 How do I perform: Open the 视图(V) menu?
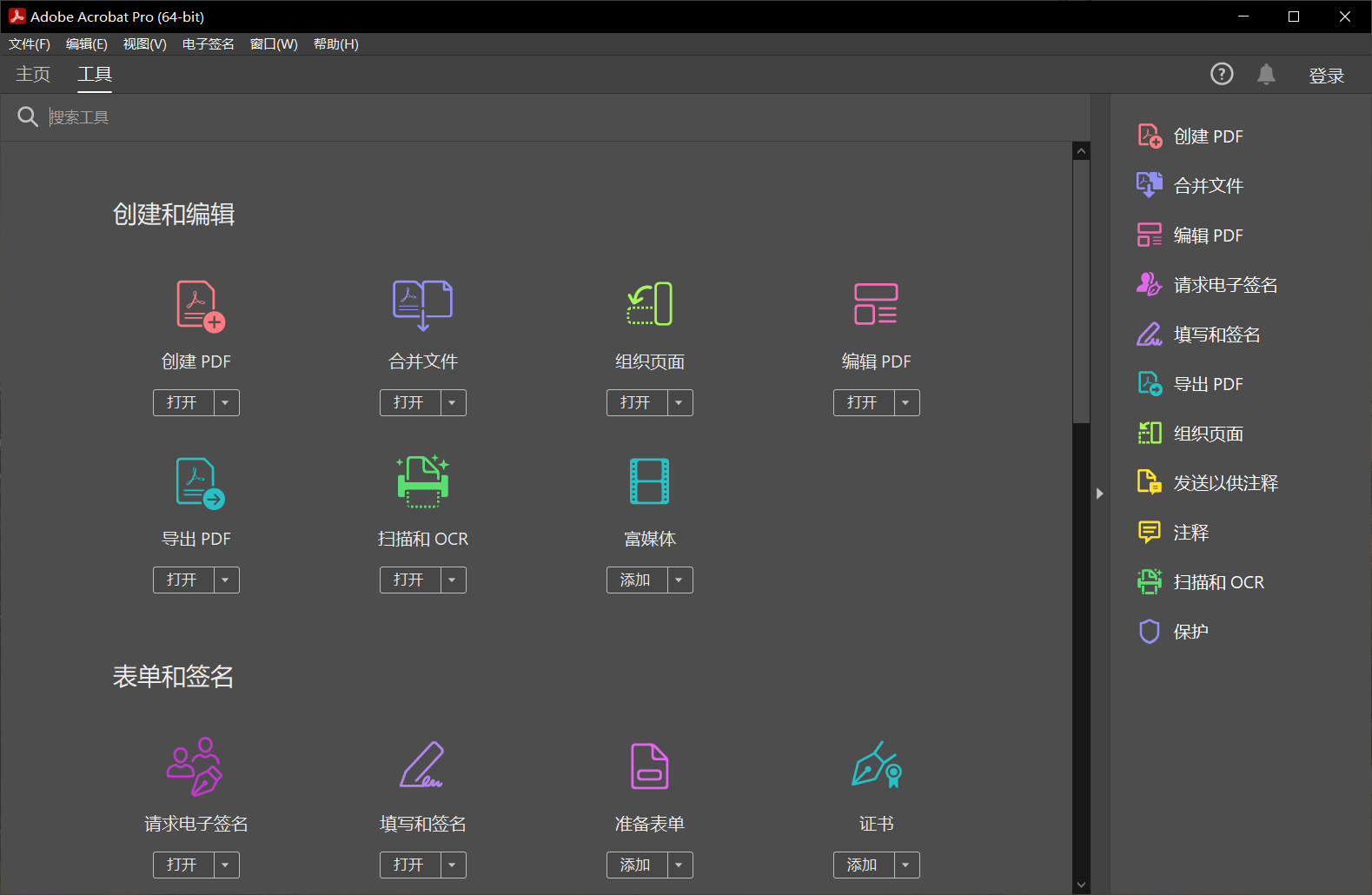145,44
